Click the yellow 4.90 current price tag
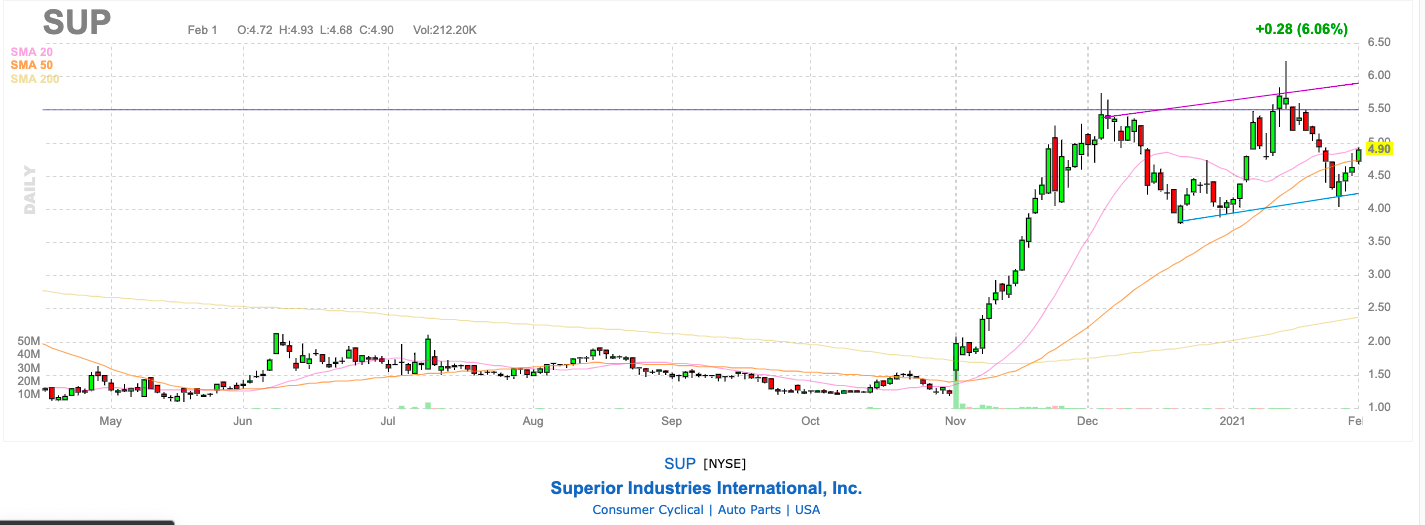This screenshot has height=525, width=1425. tap(1379, 149)
